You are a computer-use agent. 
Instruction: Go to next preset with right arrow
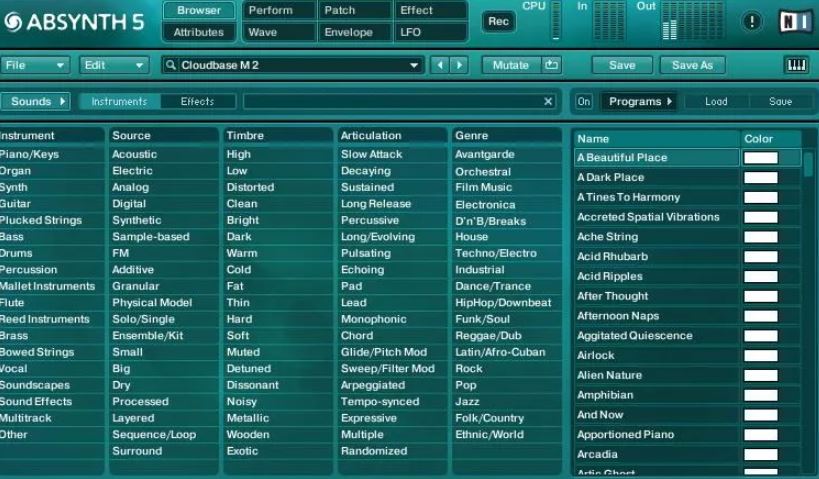coord(459,65)
